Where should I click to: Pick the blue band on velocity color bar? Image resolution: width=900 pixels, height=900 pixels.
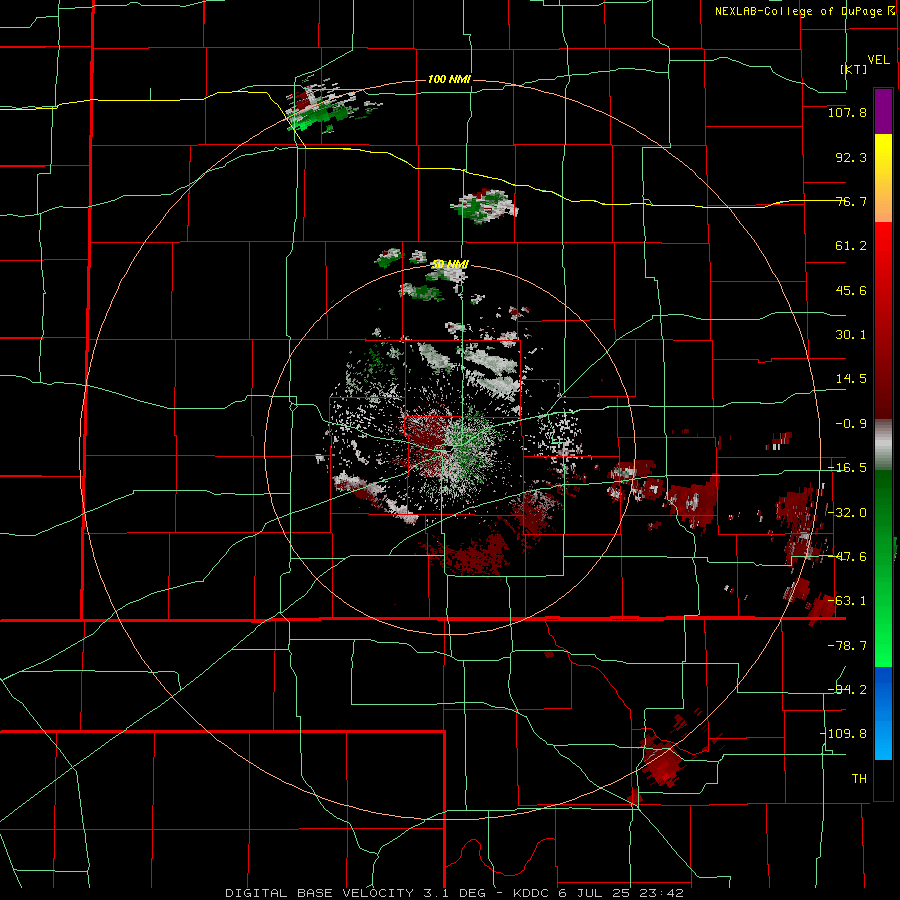point(883,713)
